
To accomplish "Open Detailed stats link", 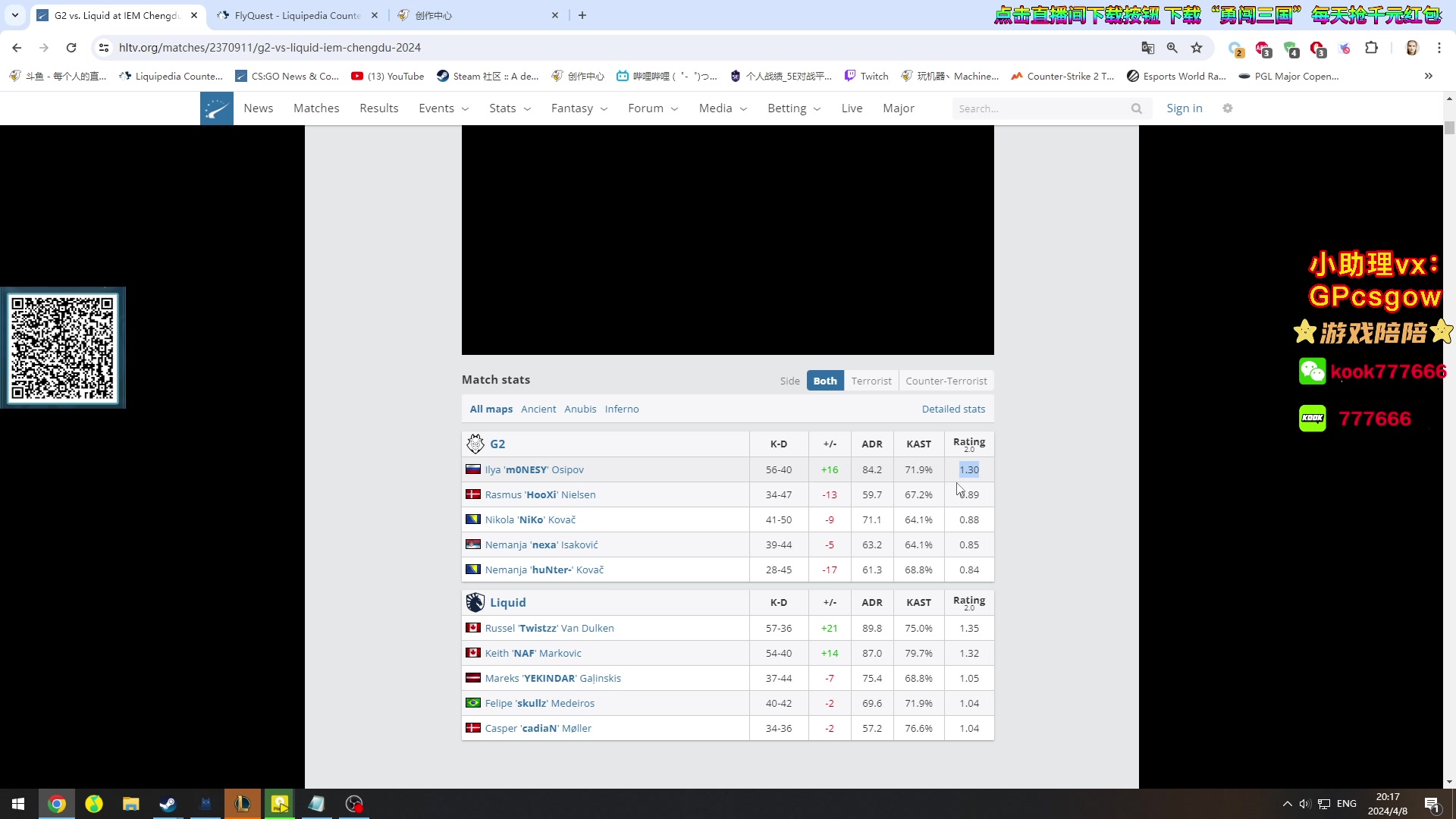I will (x=953, y=409).
